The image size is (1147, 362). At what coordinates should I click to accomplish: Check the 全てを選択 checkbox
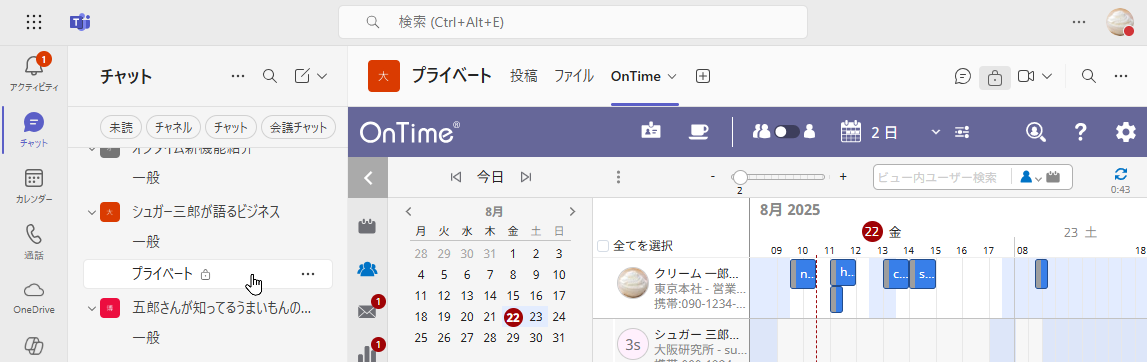[x=603, y=246]
